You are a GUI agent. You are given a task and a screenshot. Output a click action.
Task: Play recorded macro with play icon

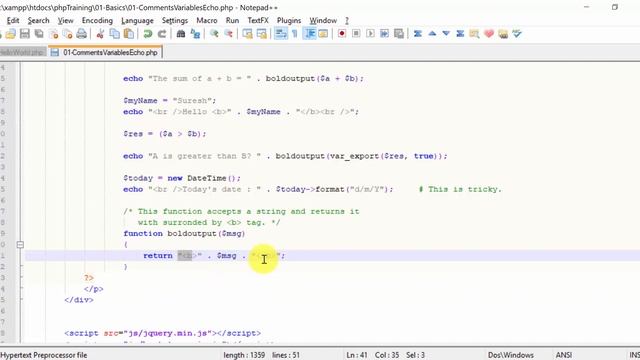point(370,34)
